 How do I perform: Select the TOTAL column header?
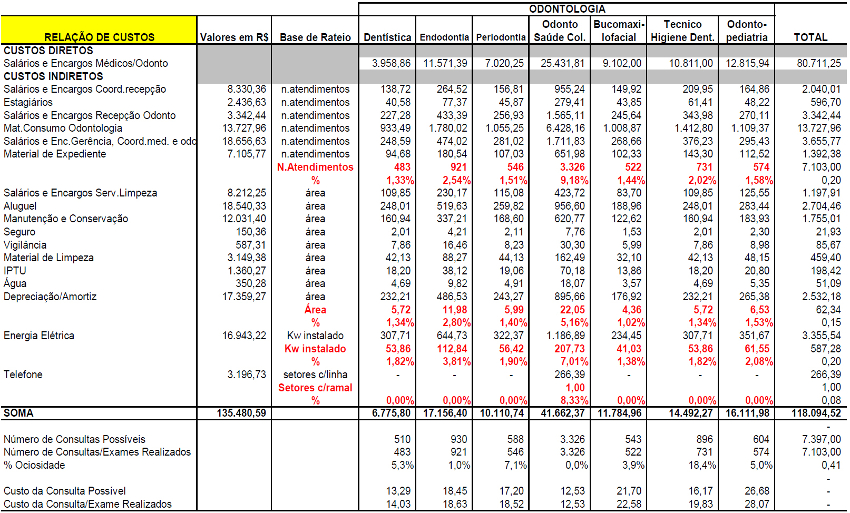pyautogui.click(x=809, y=37)
